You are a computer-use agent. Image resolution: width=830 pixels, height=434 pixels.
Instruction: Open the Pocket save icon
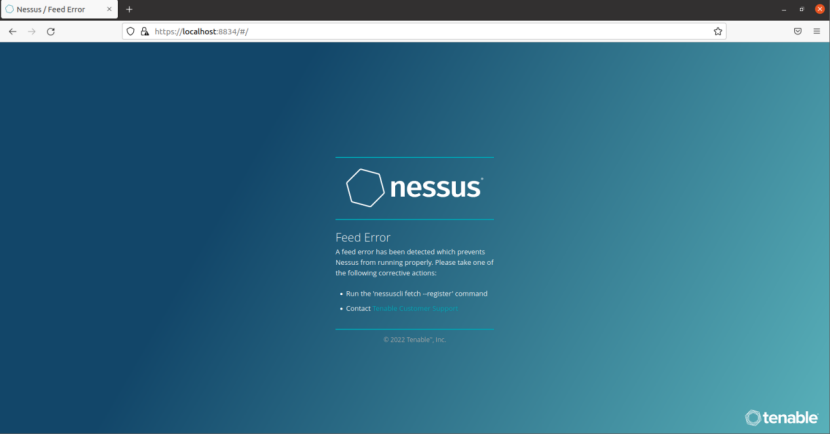(798, 32)
